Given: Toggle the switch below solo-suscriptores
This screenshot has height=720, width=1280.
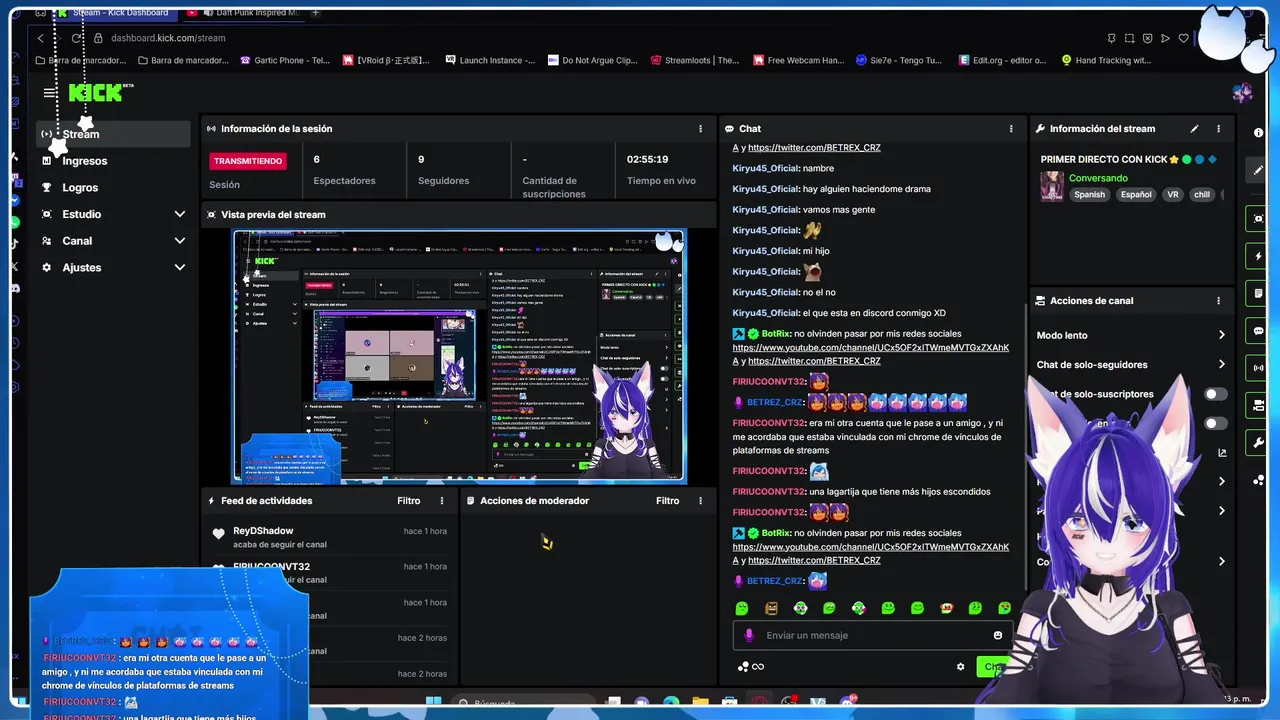Looking at the screenshot, I should [x=1215, y=424].
